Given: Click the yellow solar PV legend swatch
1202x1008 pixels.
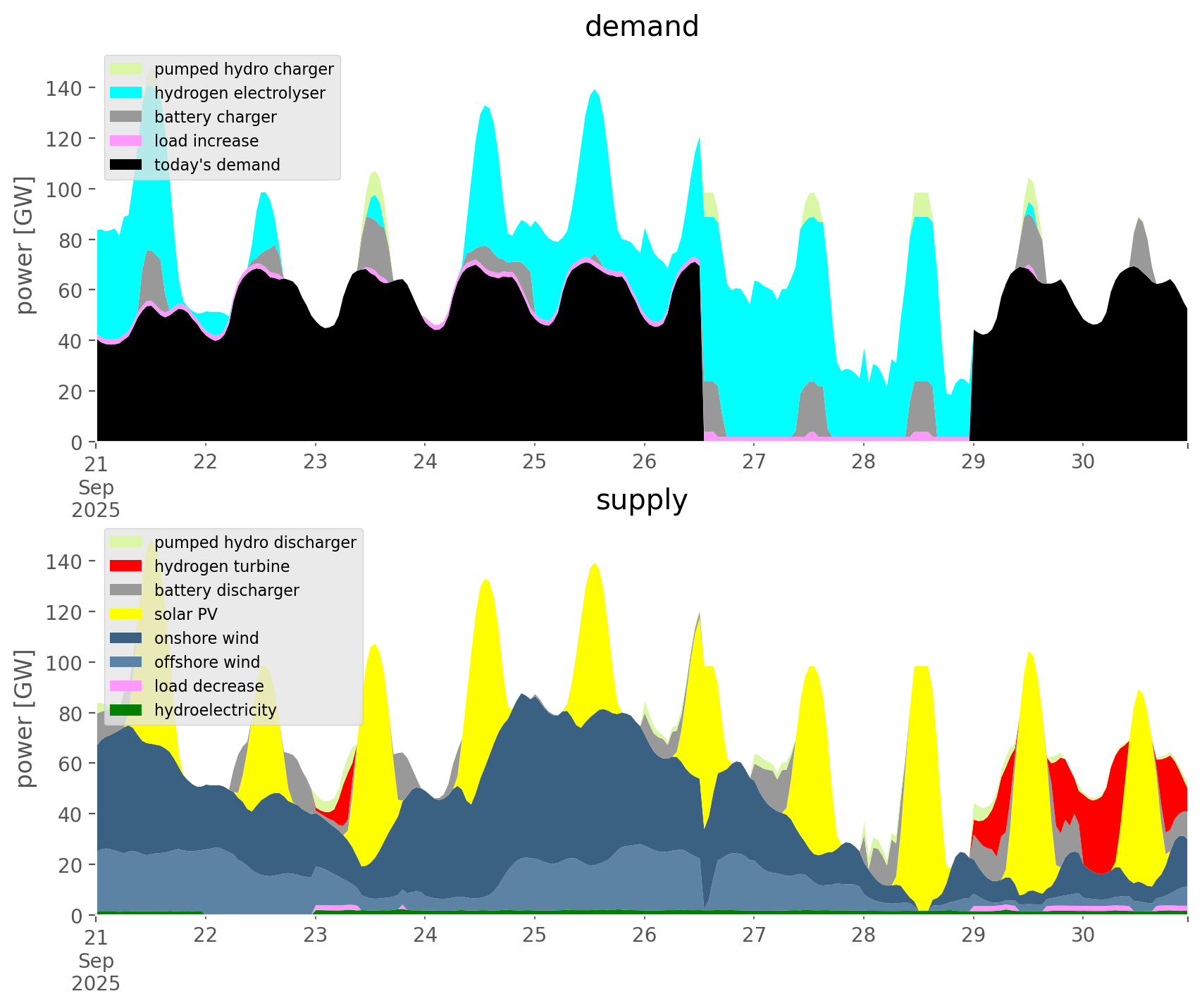Looking at the screenshot, I should 127,614.
